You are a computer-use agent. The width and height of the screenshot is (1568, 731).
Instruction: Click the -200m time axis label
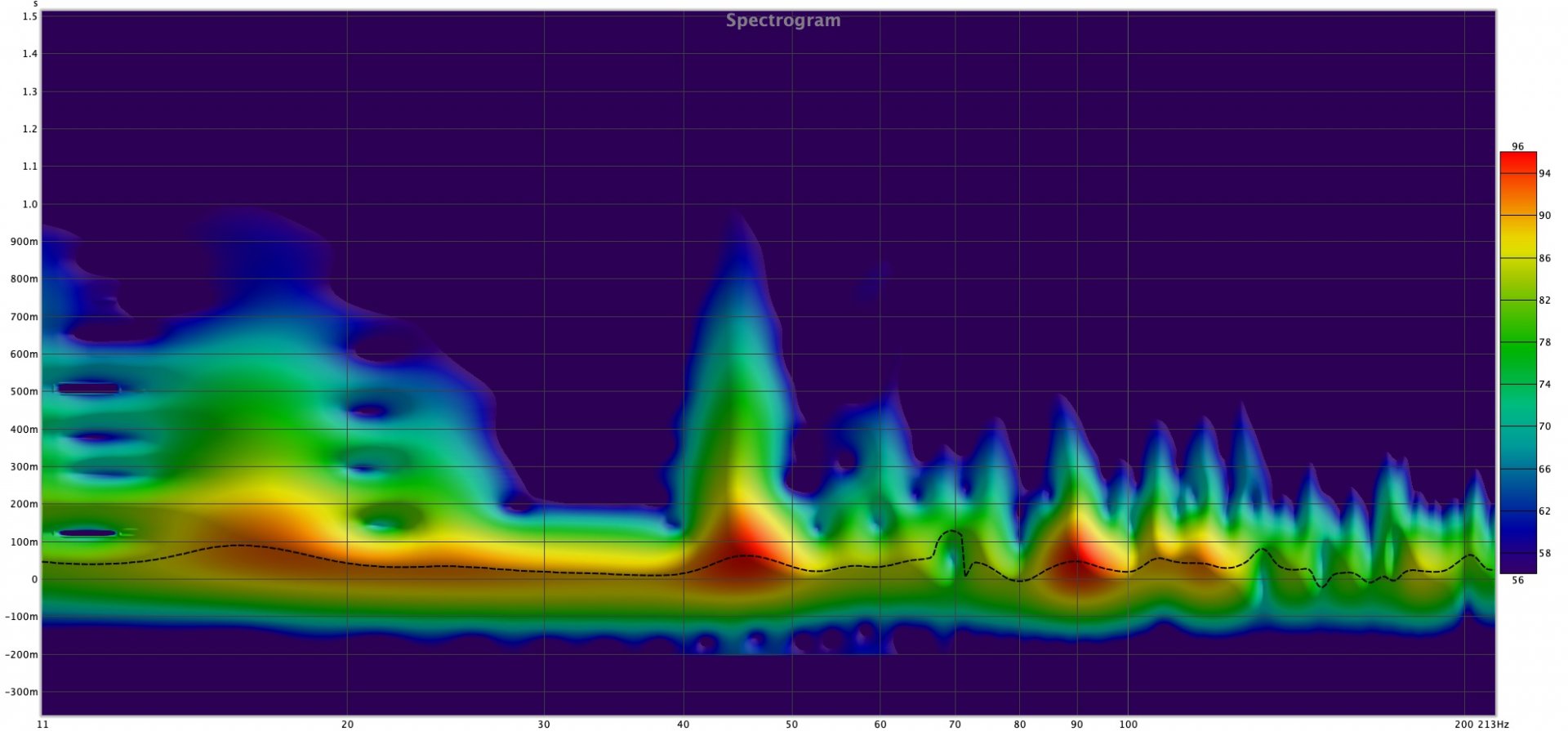coord(21,655)
